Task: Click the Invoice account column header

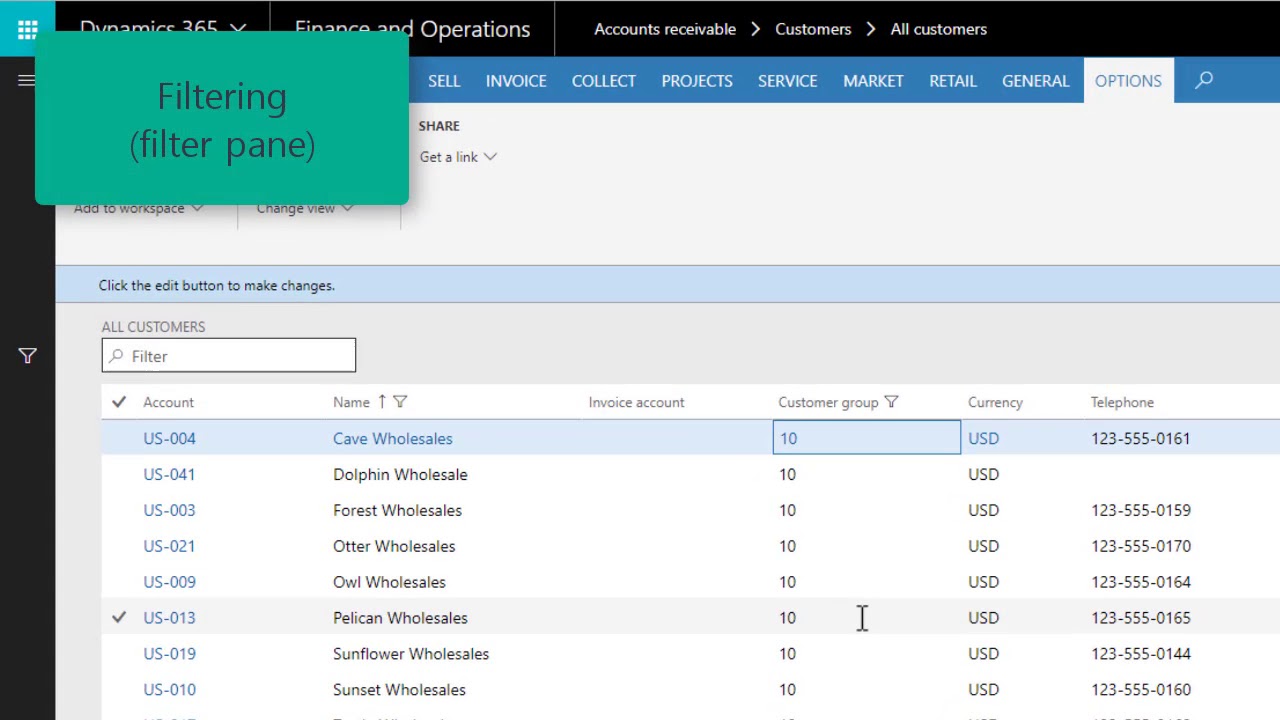Action: click(636, 402)
